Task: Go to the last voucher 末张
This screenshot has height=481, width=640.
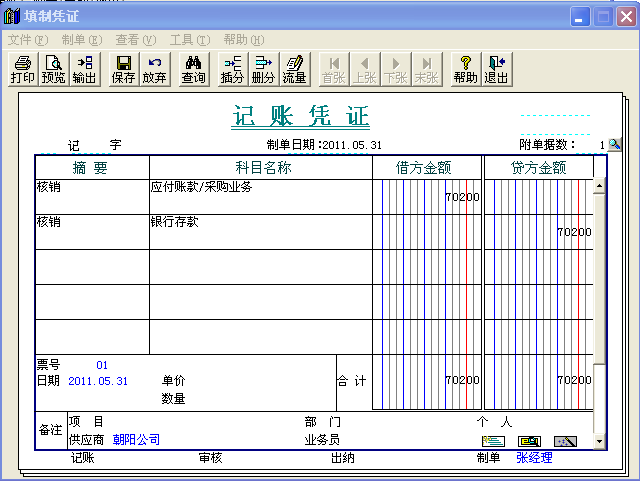Action: pyautogui.click(x=427, y=69)
